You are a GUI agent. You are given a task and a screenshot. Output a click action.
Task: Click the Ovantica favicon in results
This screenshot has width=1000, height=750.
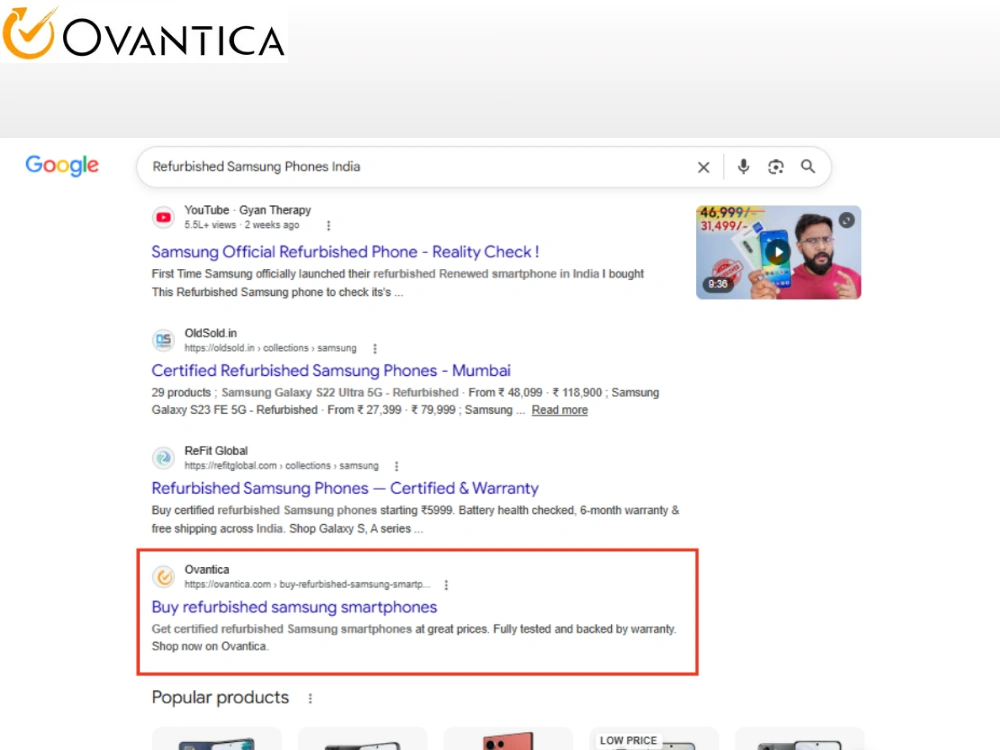click(x=164, y=577)
